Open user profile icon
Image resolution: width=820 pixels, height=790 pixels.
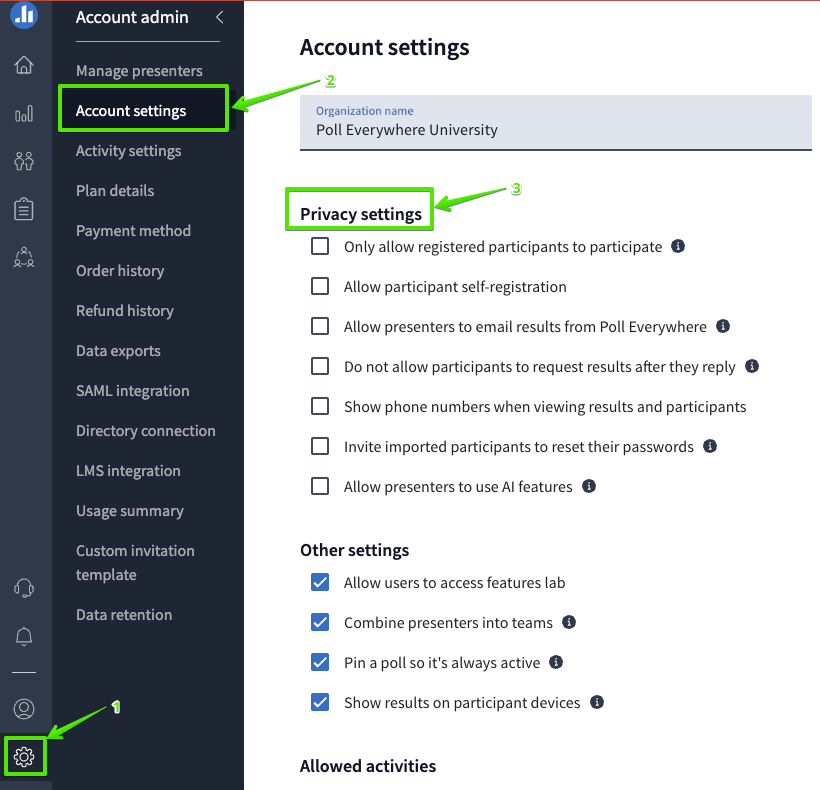24,709
